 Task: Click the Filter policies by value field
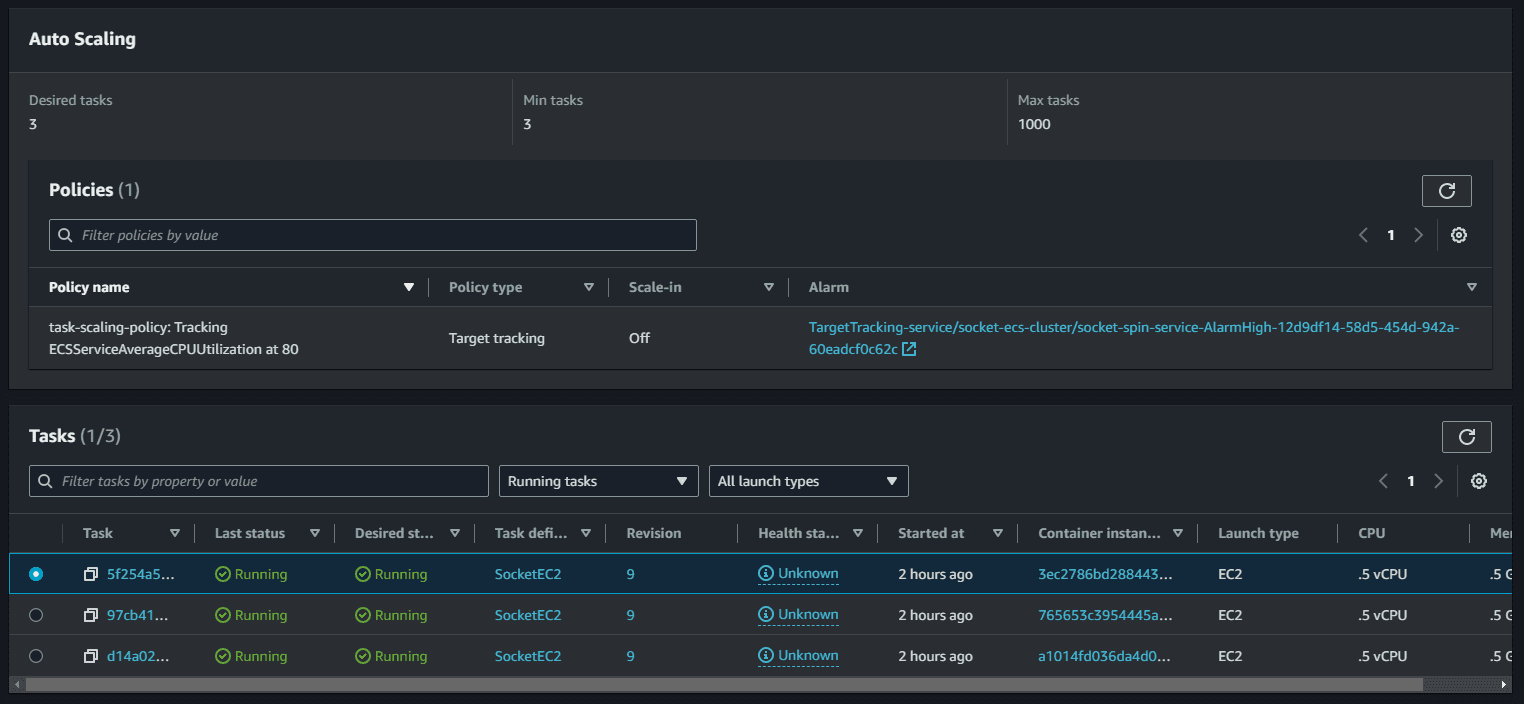tap(372, 235)
